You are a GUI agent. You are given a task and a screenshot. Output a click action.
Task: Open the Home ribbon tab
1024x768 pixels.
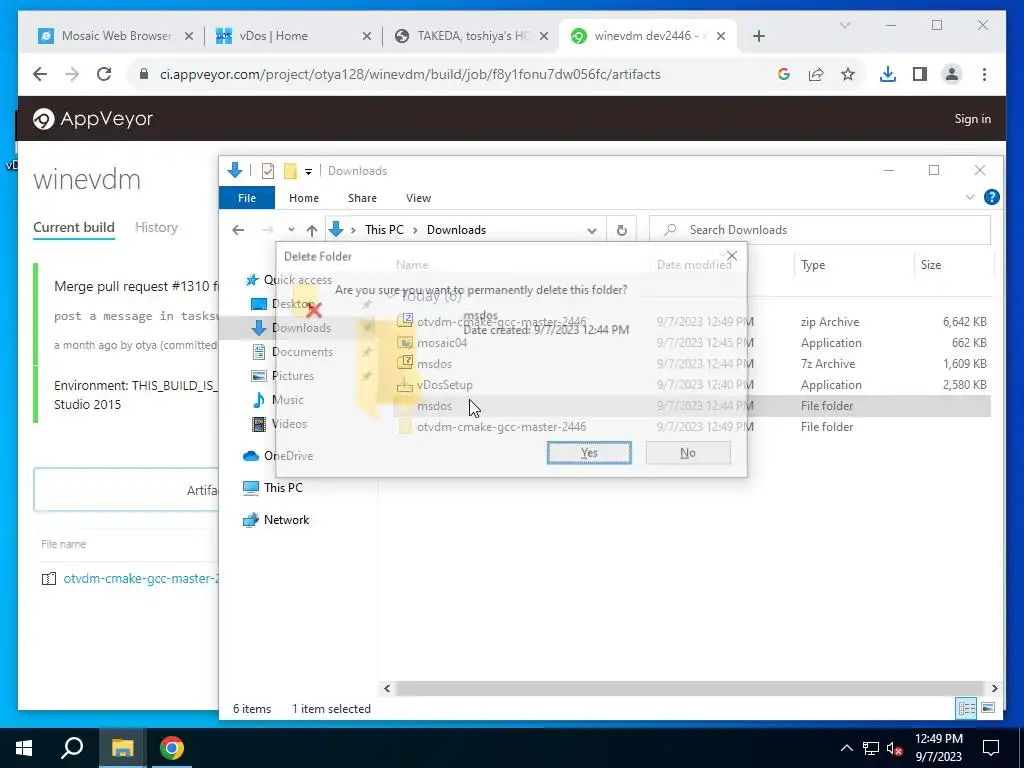(304, 198)
